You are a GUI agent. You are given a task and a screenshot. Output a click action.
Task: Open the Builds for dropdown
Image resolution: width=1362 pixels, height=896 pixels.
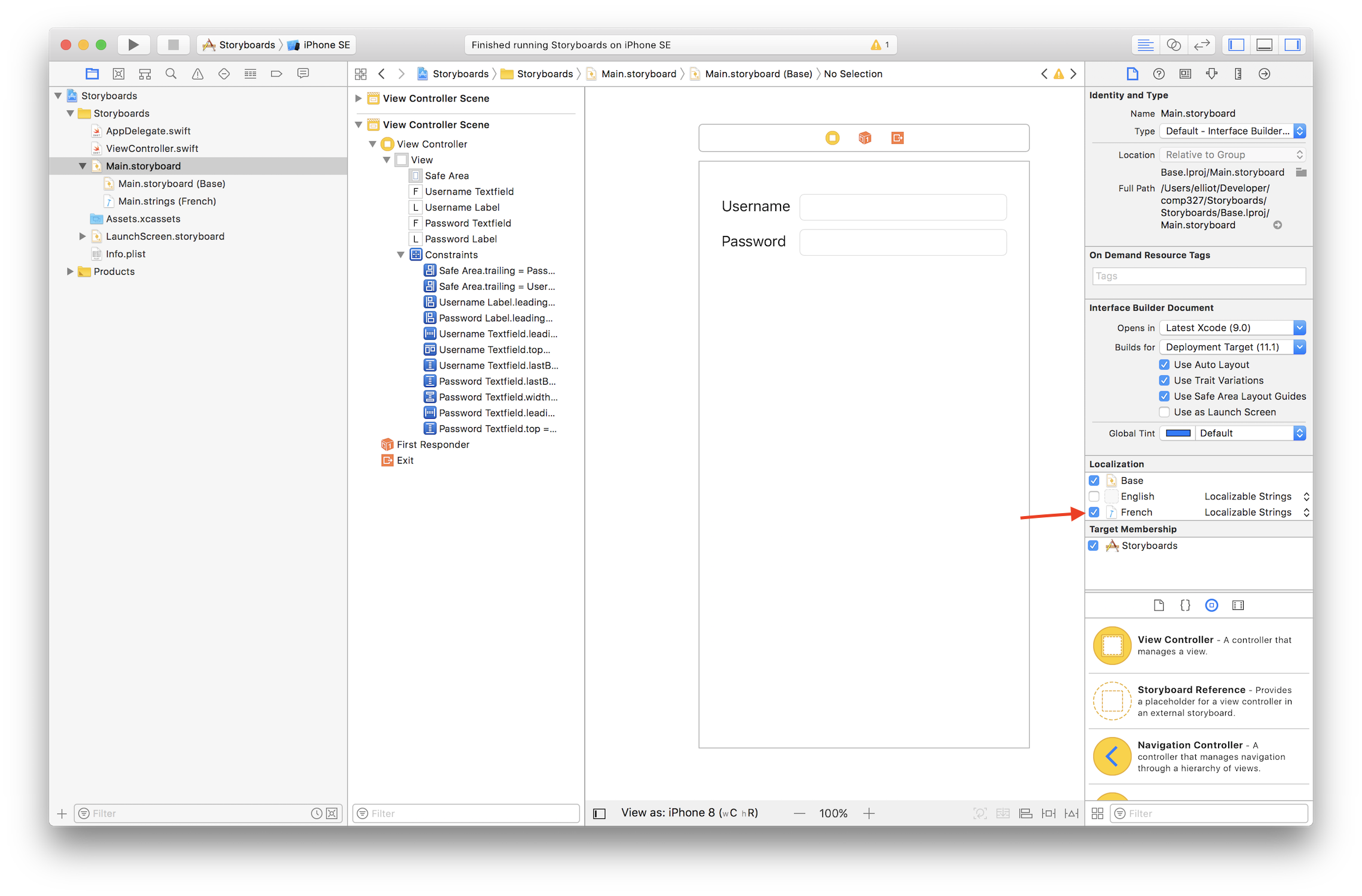[1232, 347]
